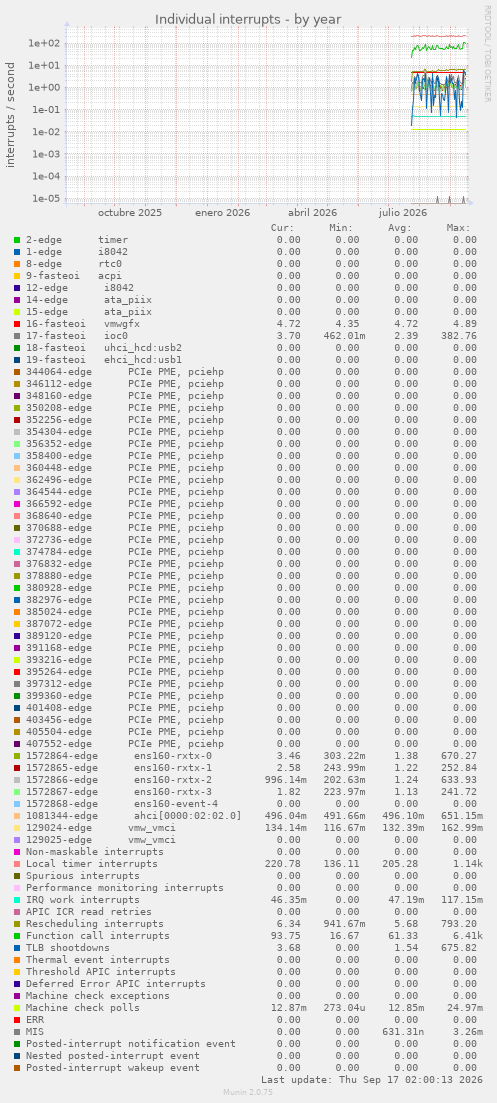Click the Cur: column header
Viewport: 497px width, 1103px height.
283,228
